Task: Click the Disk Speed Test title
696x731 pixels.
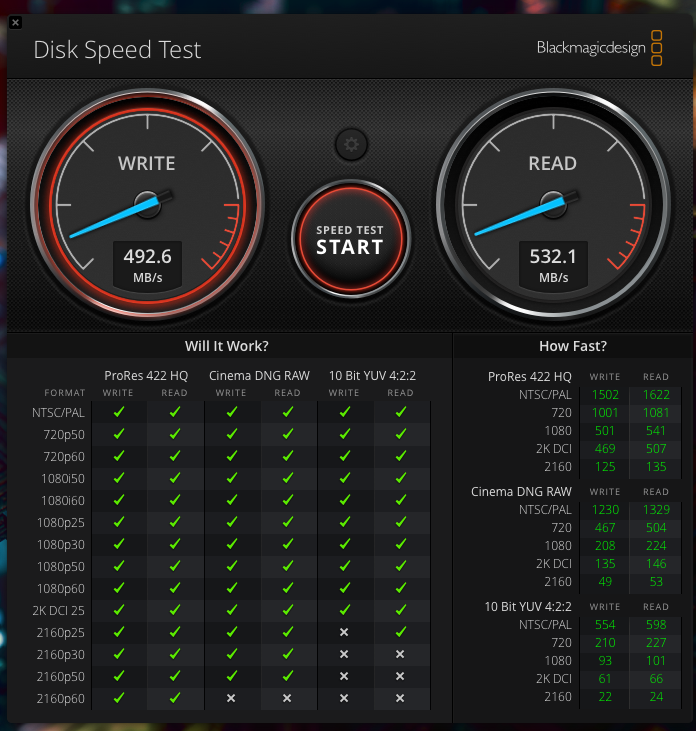Action: [117, 50]
